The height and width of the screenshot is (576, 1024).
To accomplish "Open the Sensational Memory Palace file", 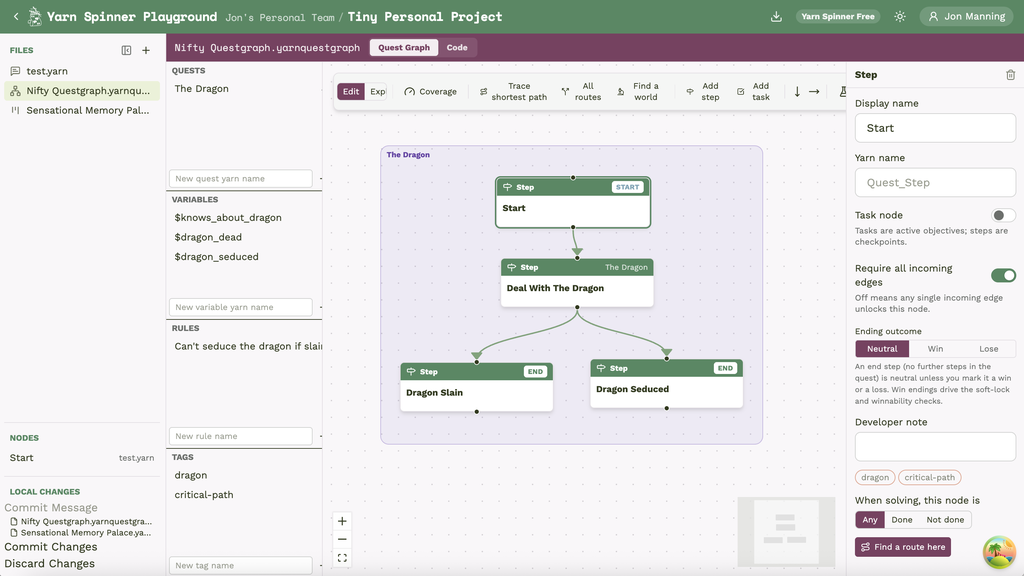I will click(x=82, y=110).
